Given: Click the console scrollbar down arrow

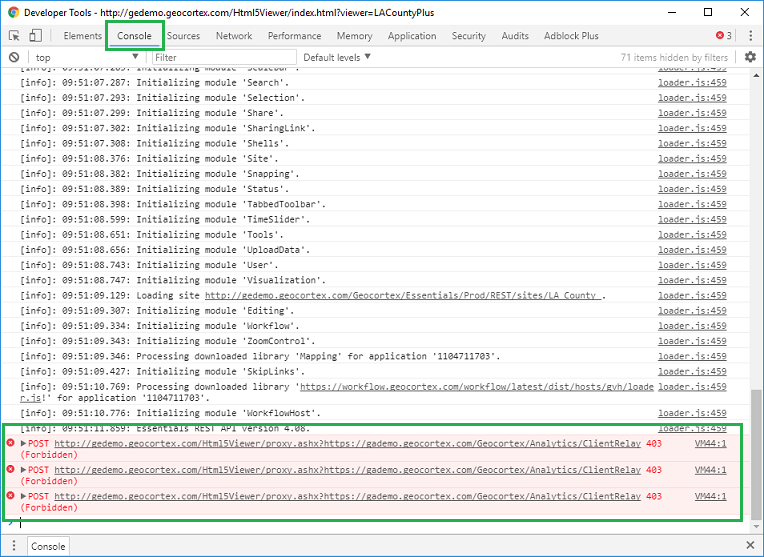Looking at the screenshot, I should coord(756,526).
